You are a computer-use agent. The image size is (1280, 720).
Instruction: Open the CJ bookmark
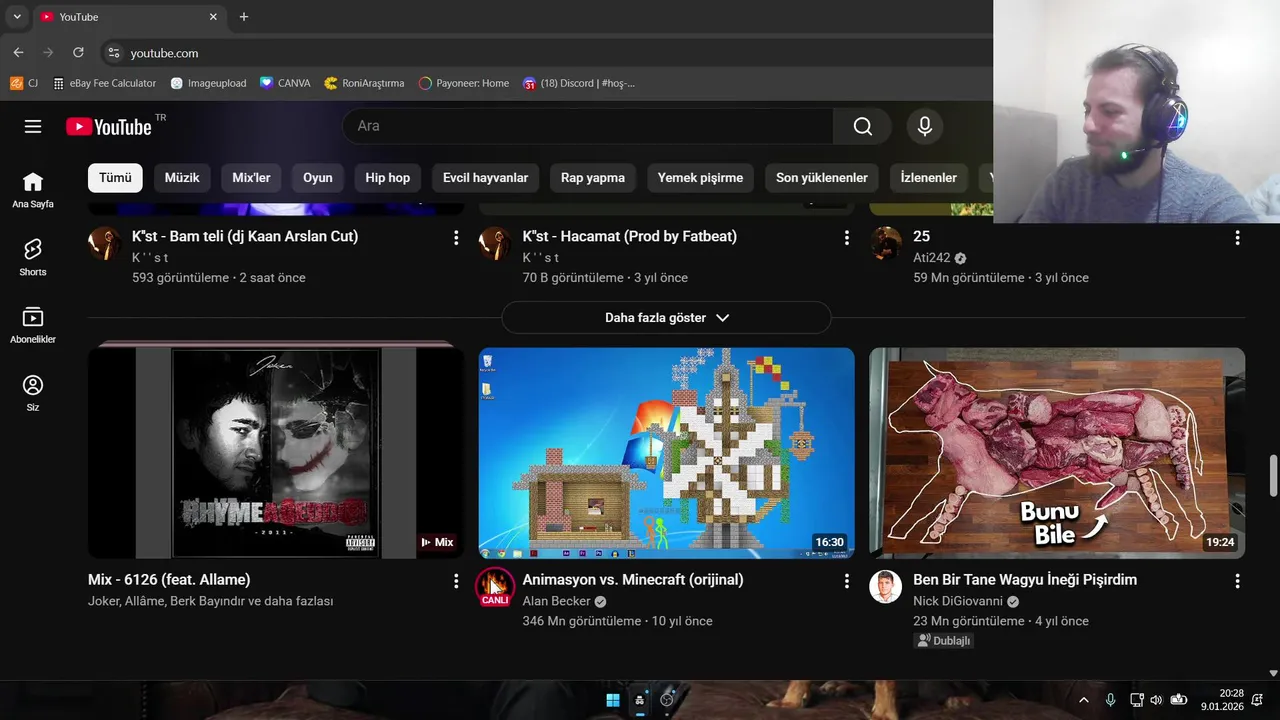[24, 83]
